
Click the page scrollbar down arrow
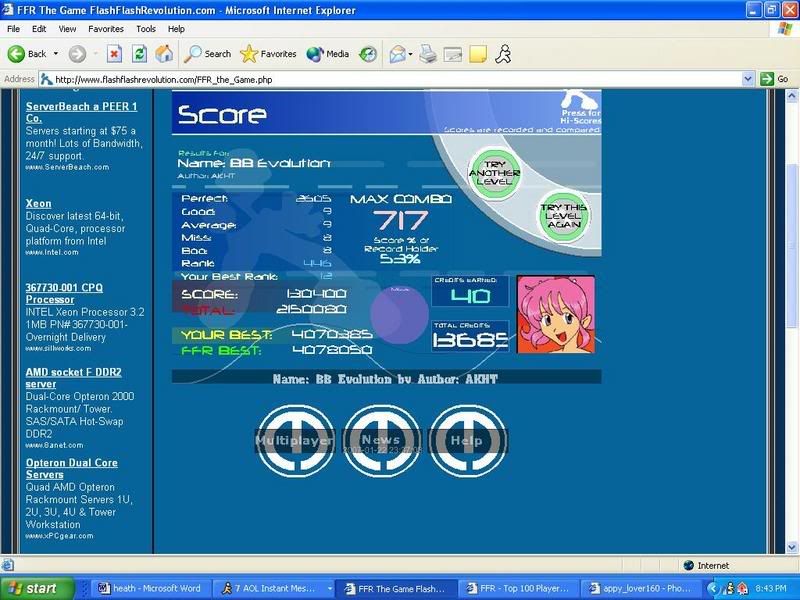pos(792,547)
